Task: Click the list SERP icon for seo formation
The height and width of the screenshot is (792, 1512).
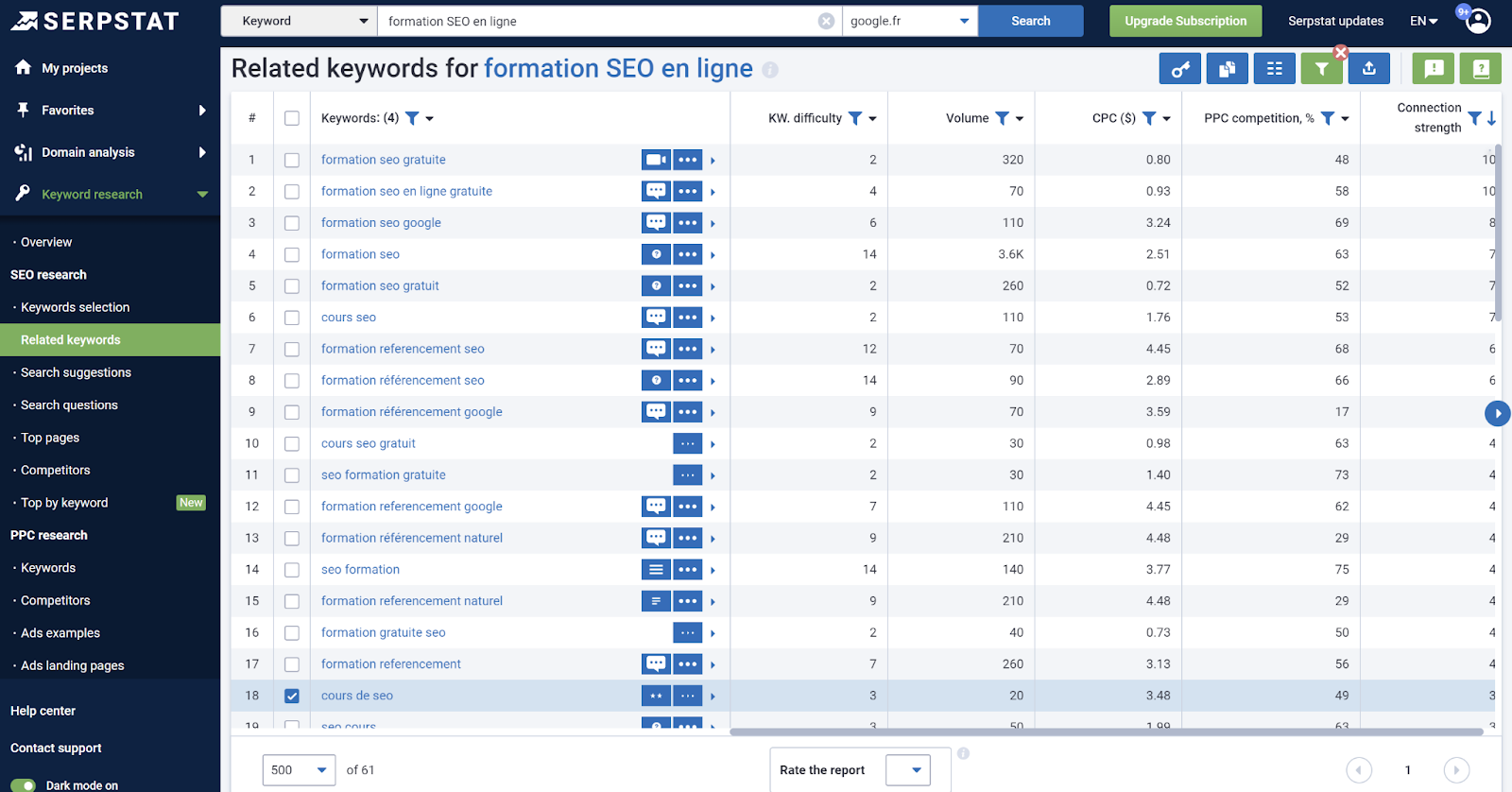Action: pos(656,570)
